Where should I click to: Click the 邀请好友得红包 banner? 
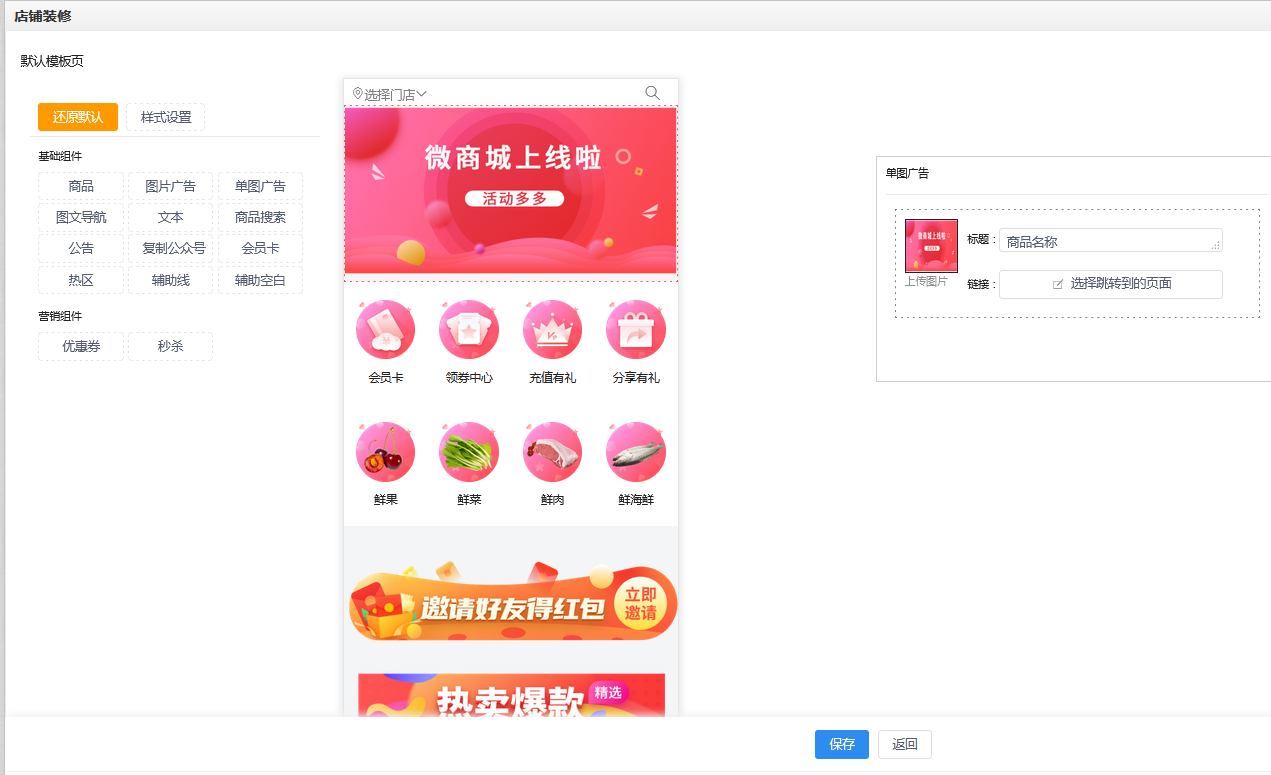pyautogui.click(x=513, y=603)
